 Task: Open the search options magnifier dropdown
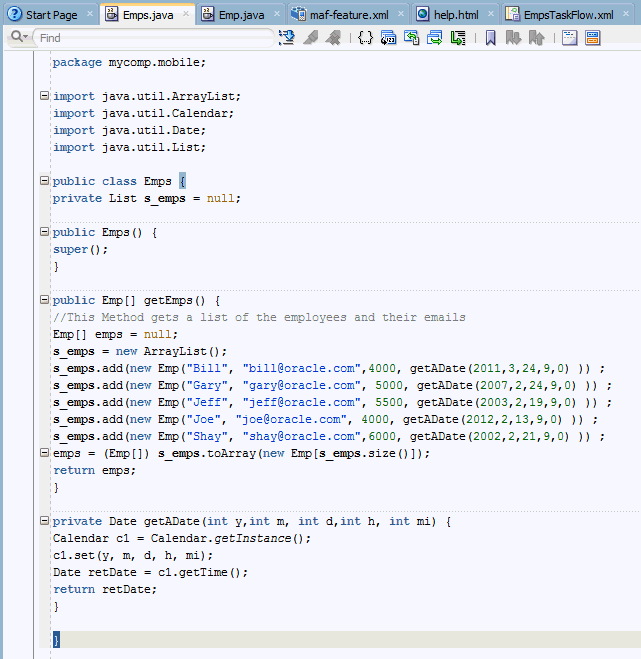[x=19, y=37]
